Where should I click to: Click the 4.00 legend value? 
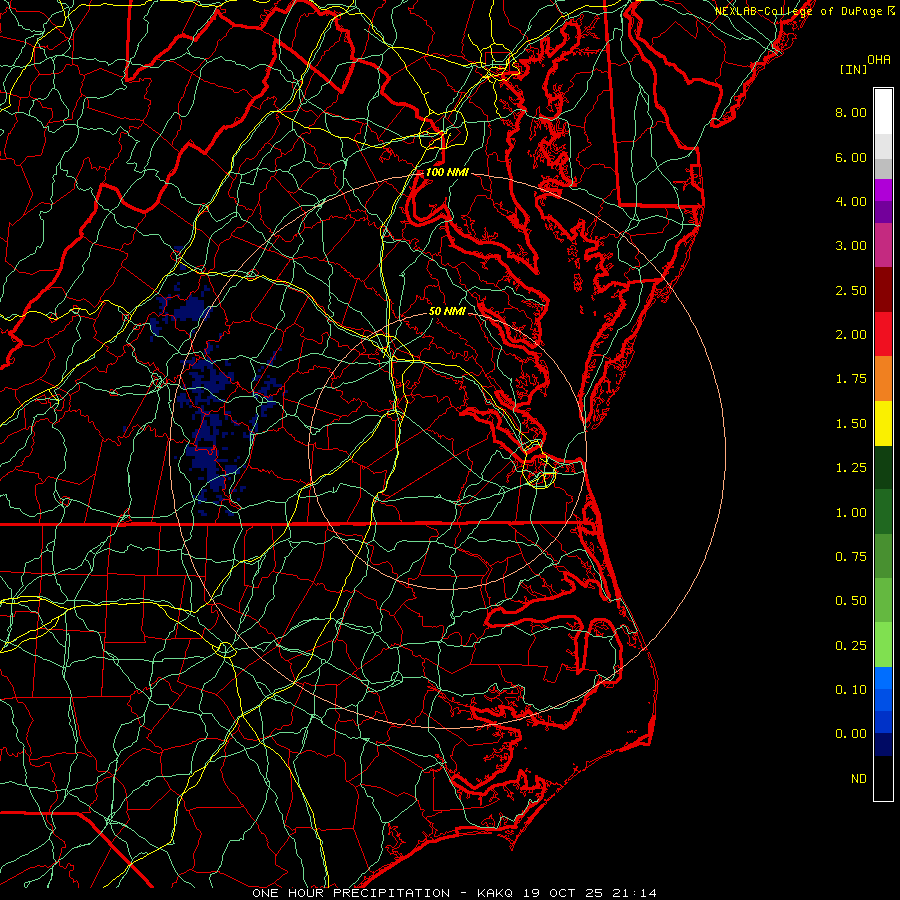pos(851,201)
